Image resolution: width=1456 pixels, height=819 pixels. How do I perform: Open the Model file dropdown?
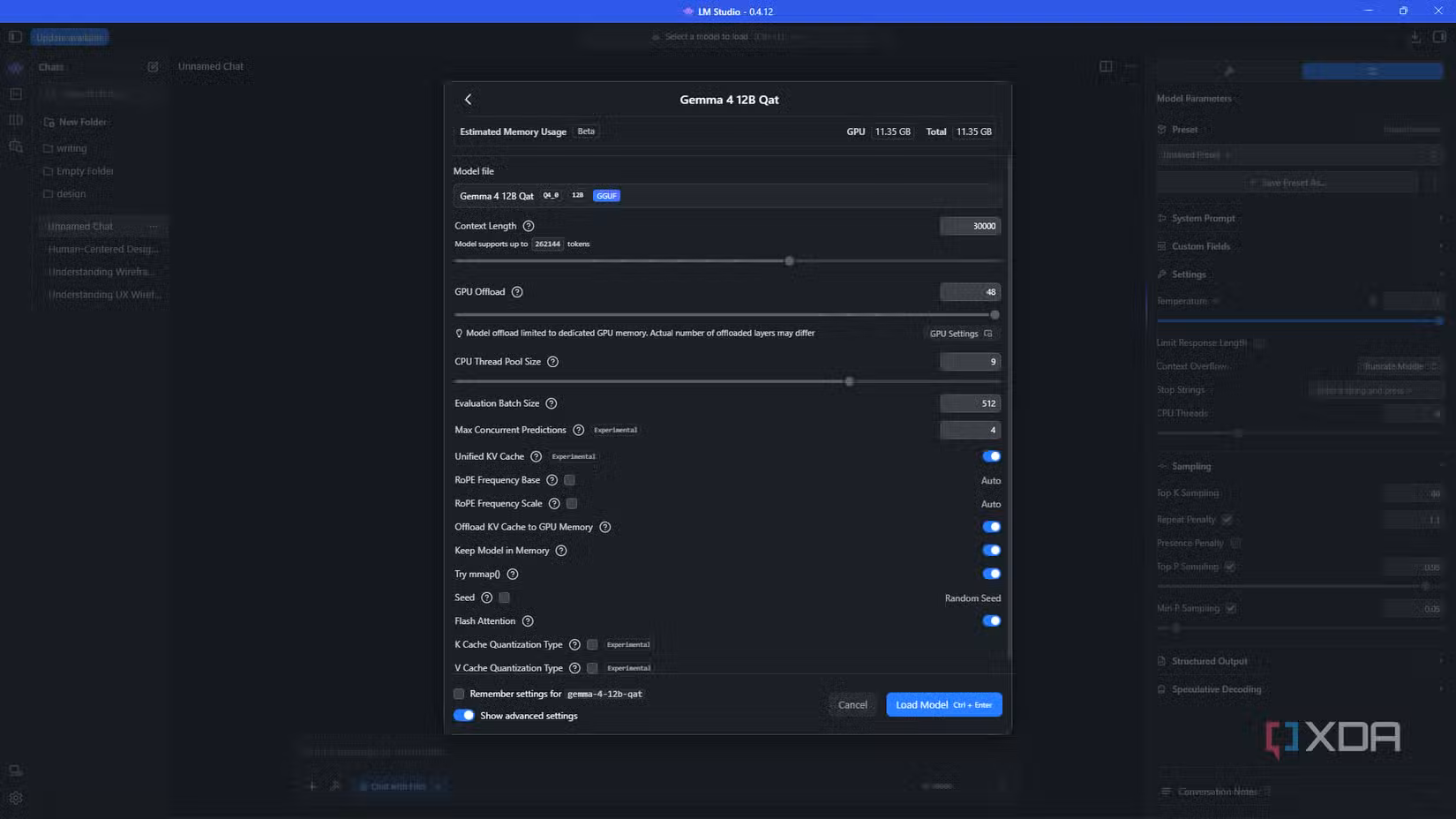pos(727,196)
